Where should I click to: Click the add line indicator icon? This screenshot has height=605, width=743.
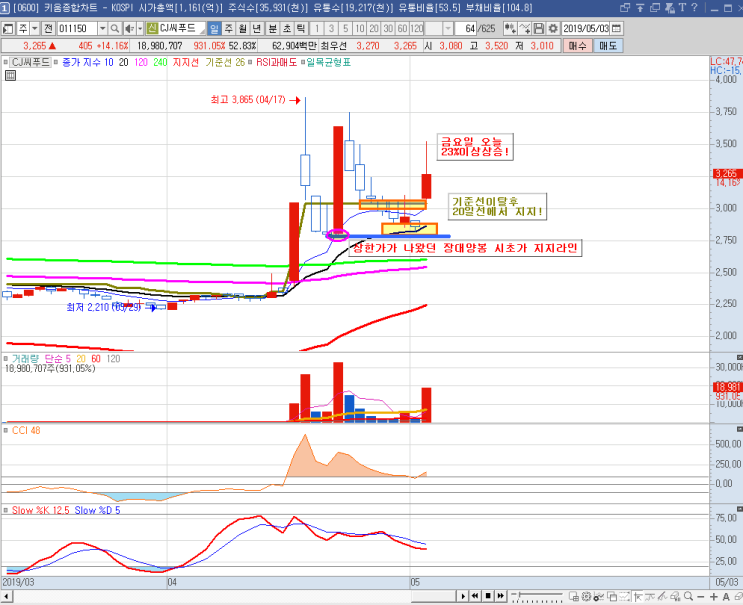[525, 29]
